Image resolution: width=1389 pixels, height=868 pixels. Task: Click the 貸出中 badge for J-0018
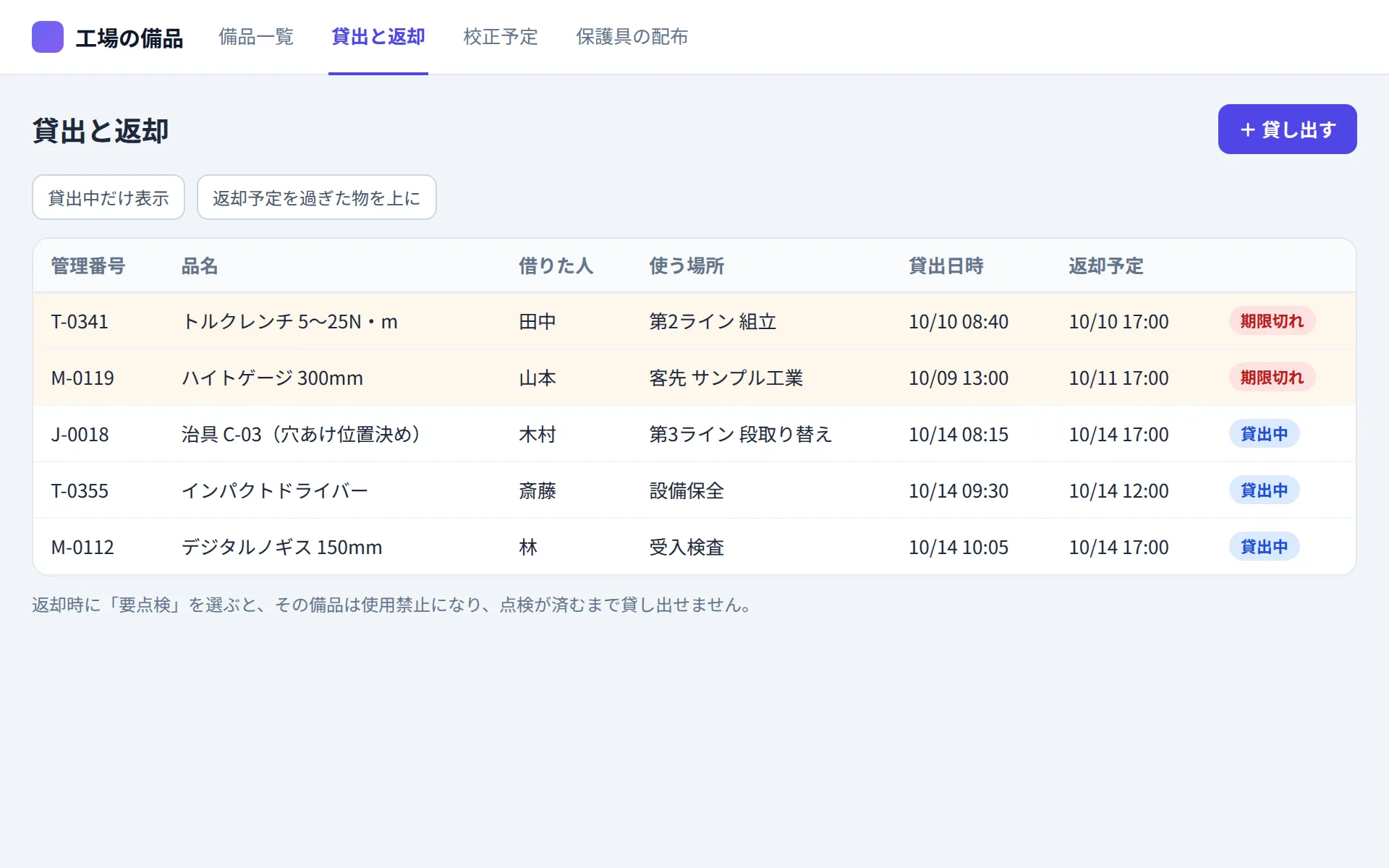[x=1264, y=434]
